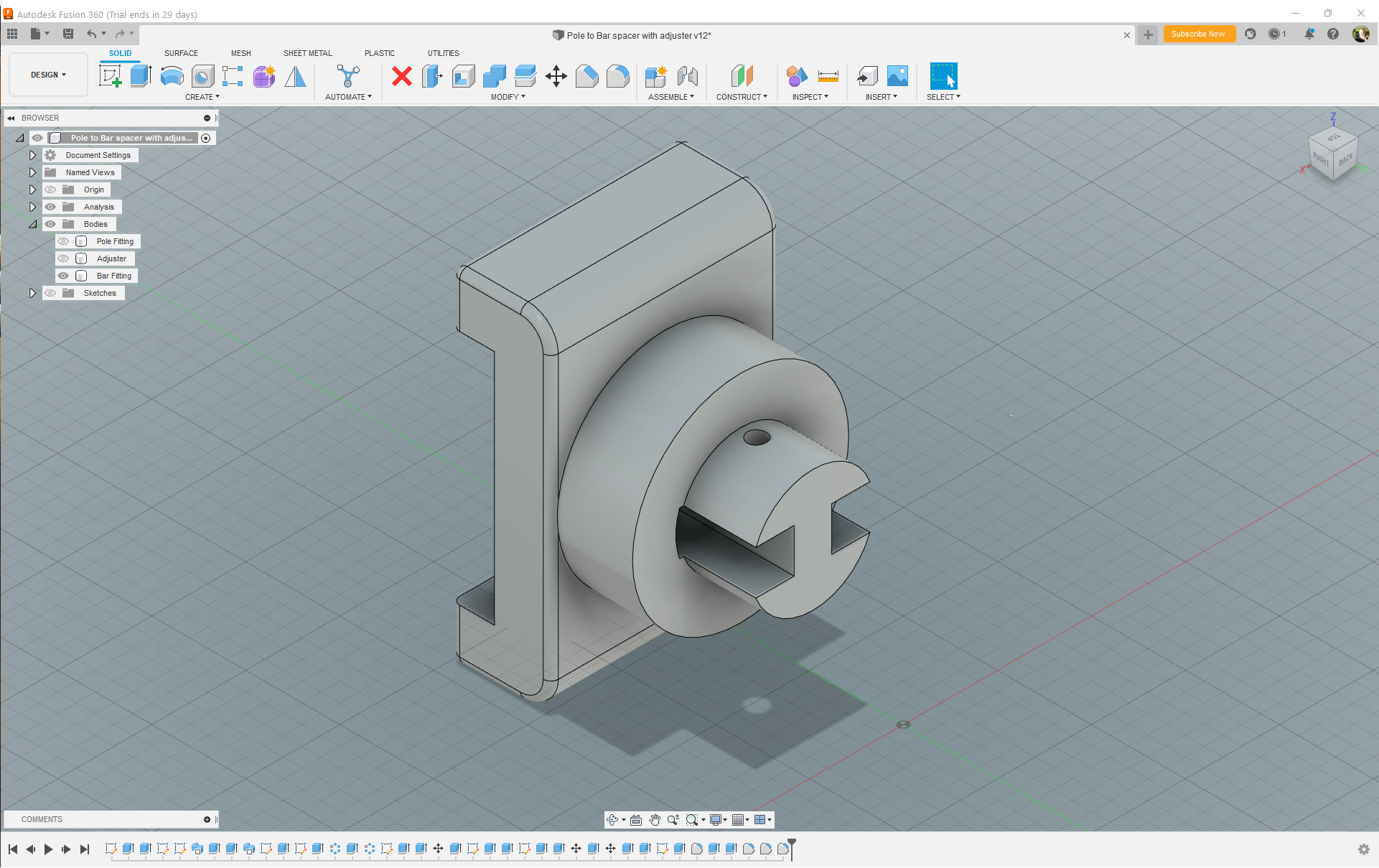Open the Design dropdown menu

pyautogui.click(x=47, y=75)
